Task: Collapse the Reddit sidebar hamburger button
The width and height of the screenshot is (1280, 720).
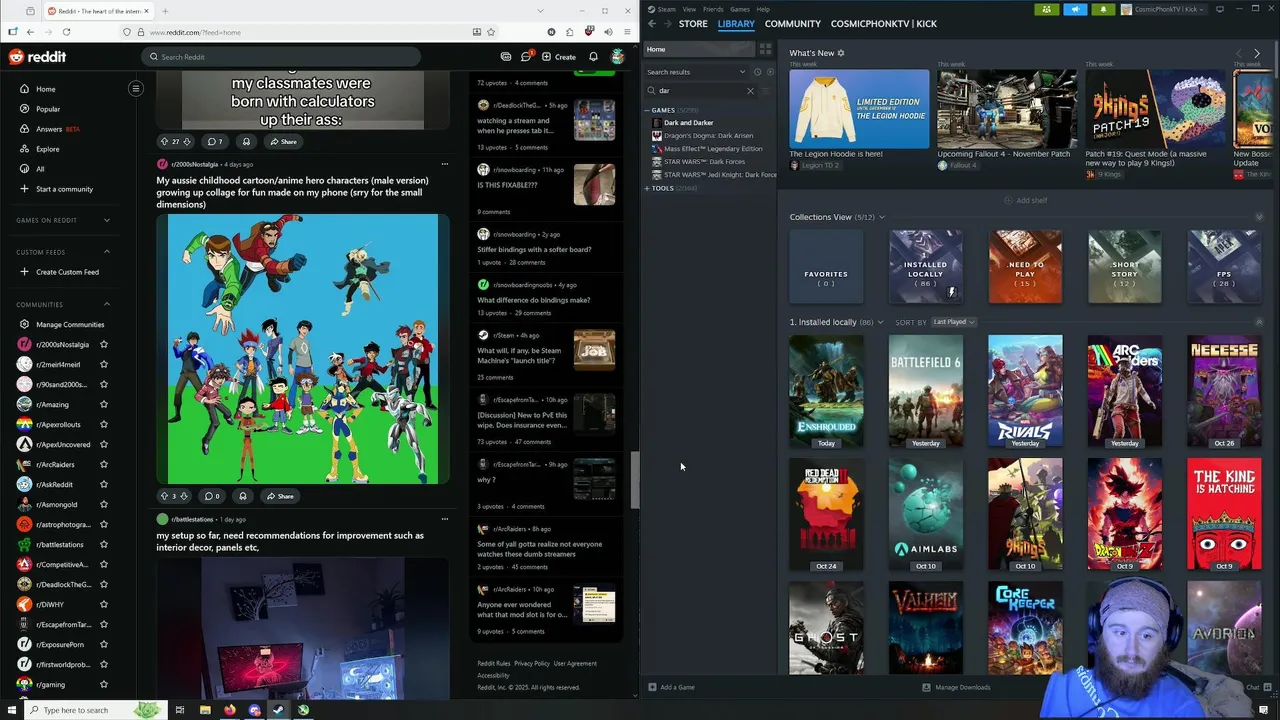Action: [x=136, y=89]
